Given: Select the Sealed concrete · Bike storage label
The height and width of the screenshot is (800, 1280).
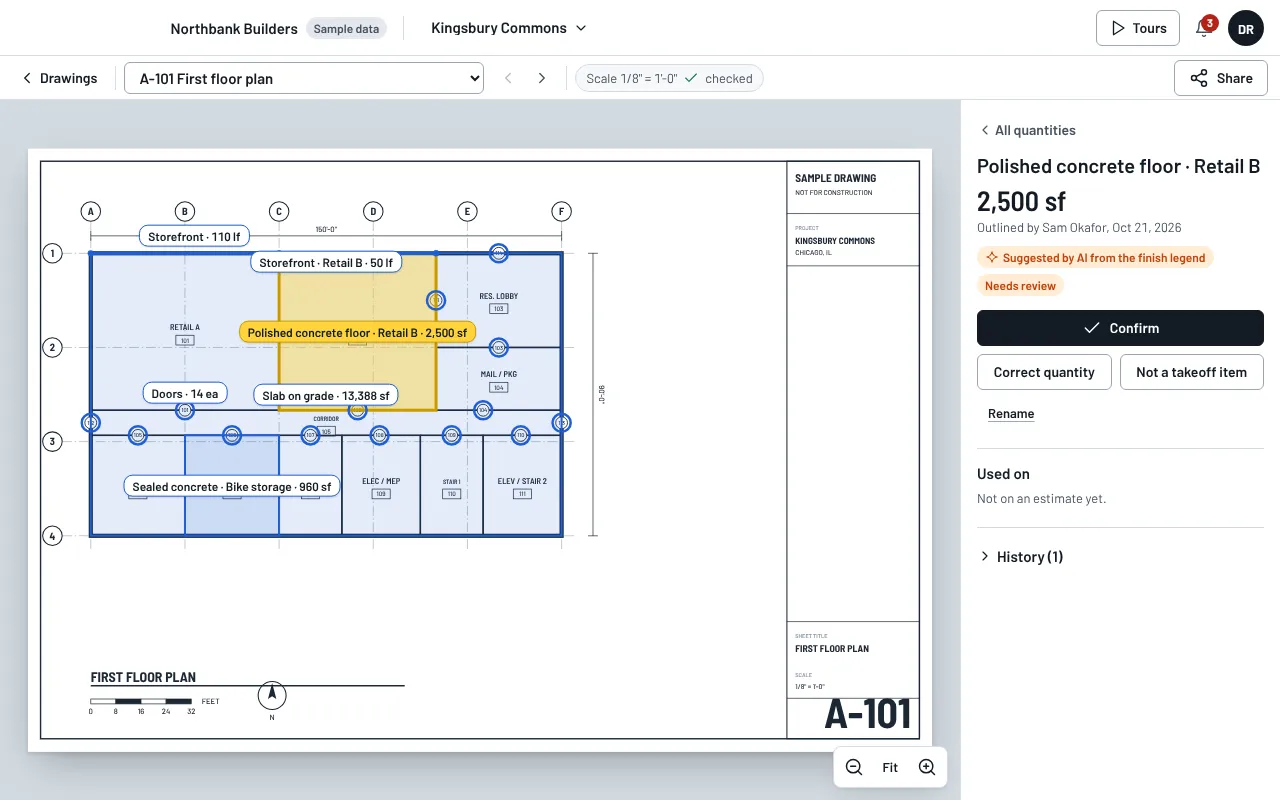Looking at the screenshot, I should 232,487.
